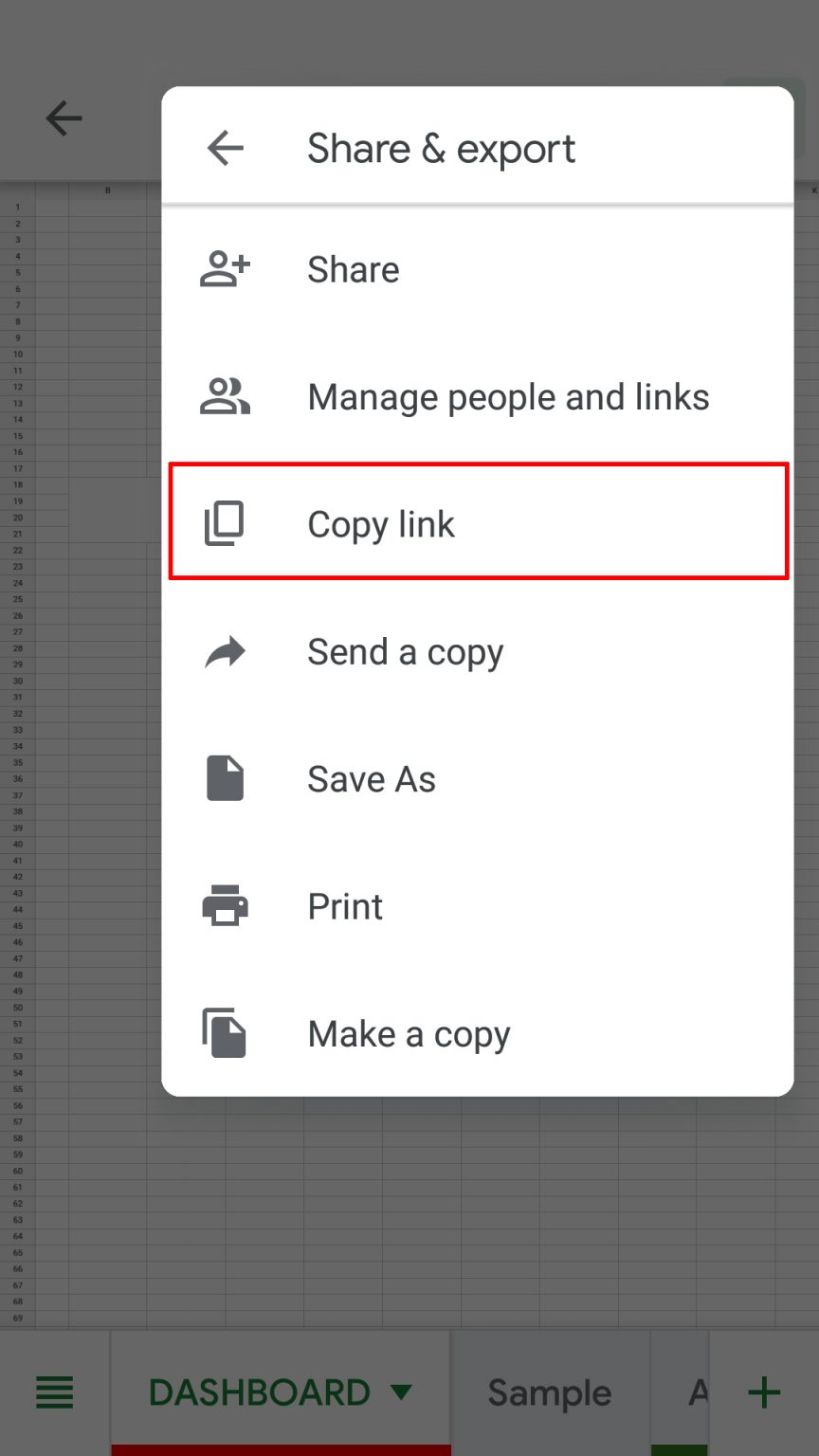
Task: Choose Send a copy from the menu
Action: click(x=406, y=651)
